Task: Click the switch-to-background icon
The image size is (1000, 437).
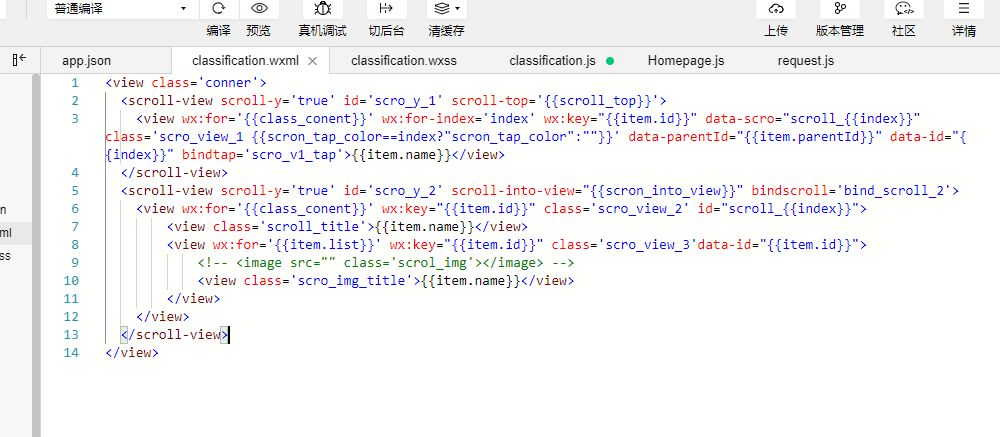Action: click(386, 8)
